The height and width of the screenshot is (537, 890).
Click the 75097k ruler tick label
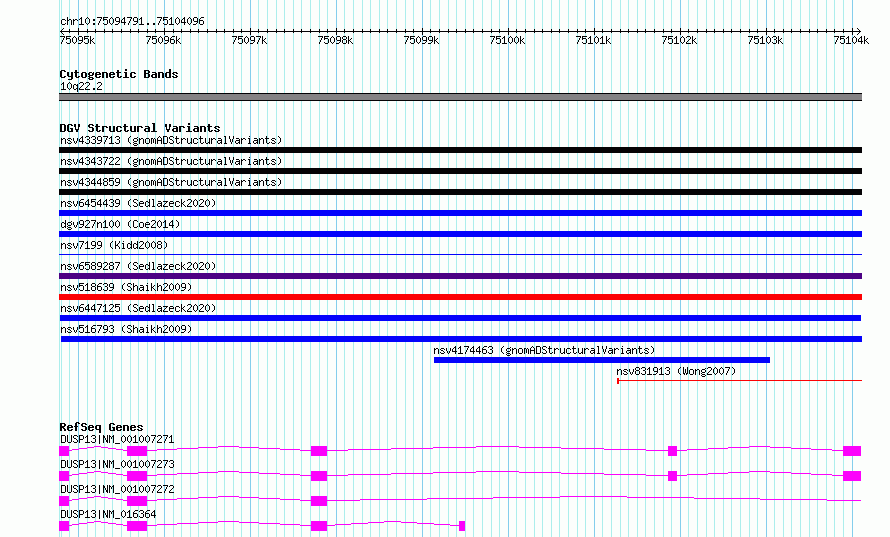[x=249, y=40]
